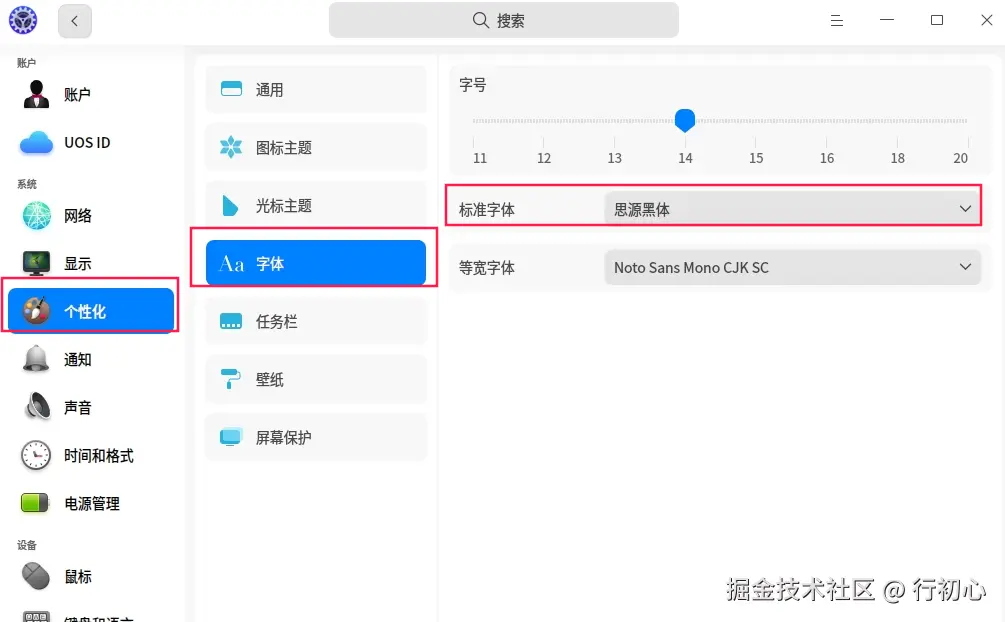The image size is (1005, 622).
Task: Click the Mouse icon in sidebar
Action: tap(37, 576)
